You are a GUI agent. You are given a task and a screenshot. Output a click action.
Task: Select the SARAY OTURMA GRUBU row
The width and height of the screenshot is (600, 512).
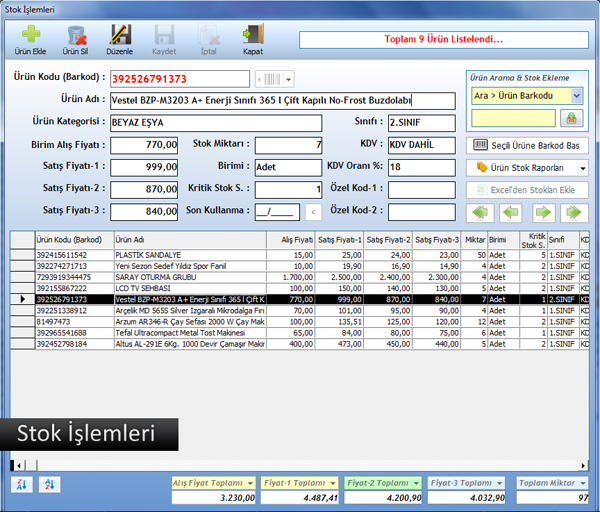(300, 277)
